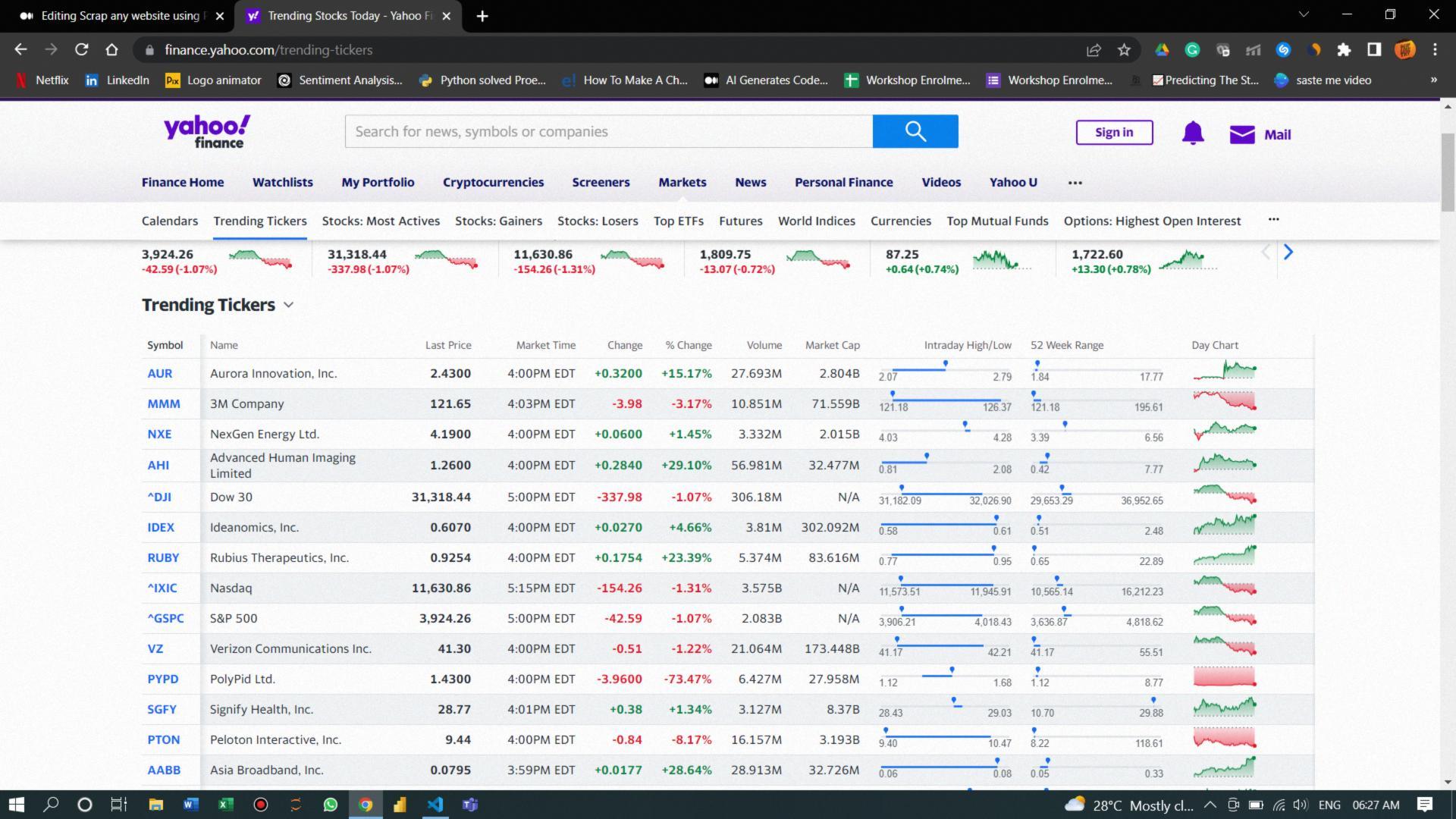
Task: Open the PYPD day chart thumbnail
Action: (x=1224, y=677)
